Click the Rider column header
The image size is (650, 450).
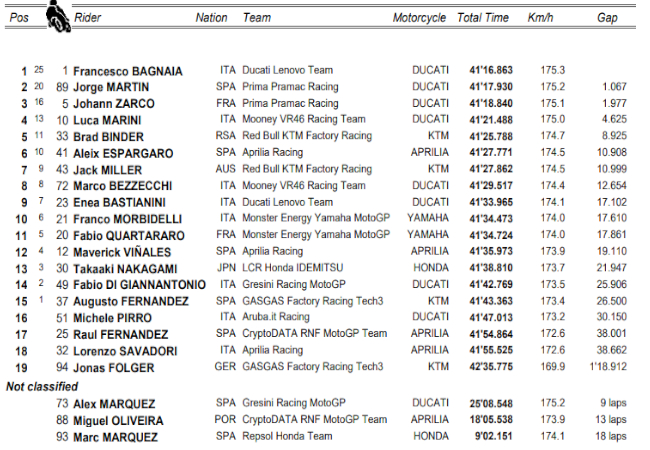[x=89, y=18]
